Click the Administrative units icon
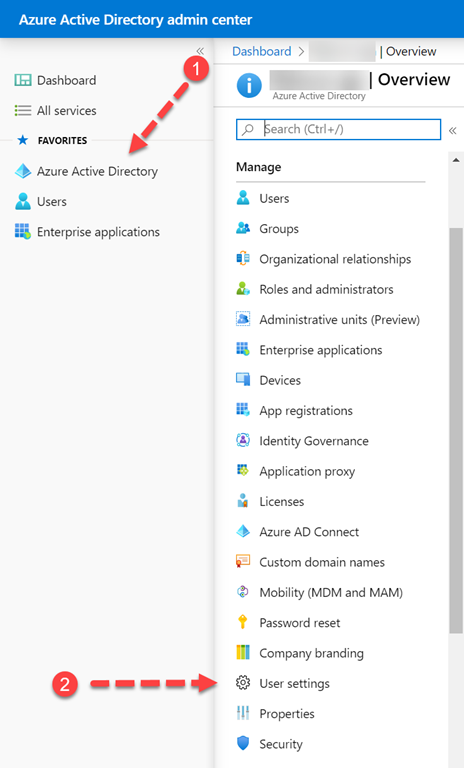The height and width of the screenshot is (768, 464). (243, 319)
